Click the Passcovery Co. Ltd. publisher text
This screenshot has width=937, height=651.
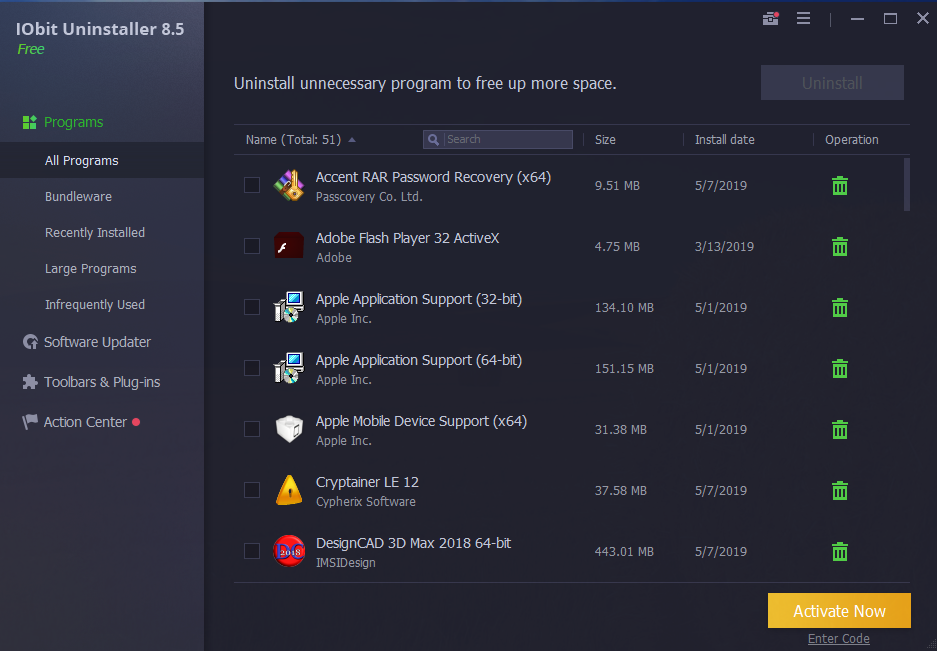click(x=369, y=197)
